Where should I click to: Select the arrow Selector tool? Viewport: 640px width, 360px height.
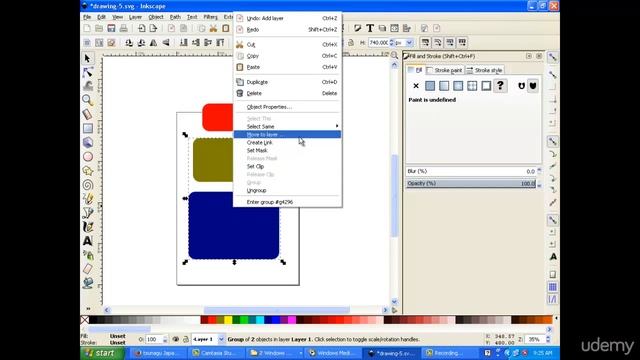(87, 58)
